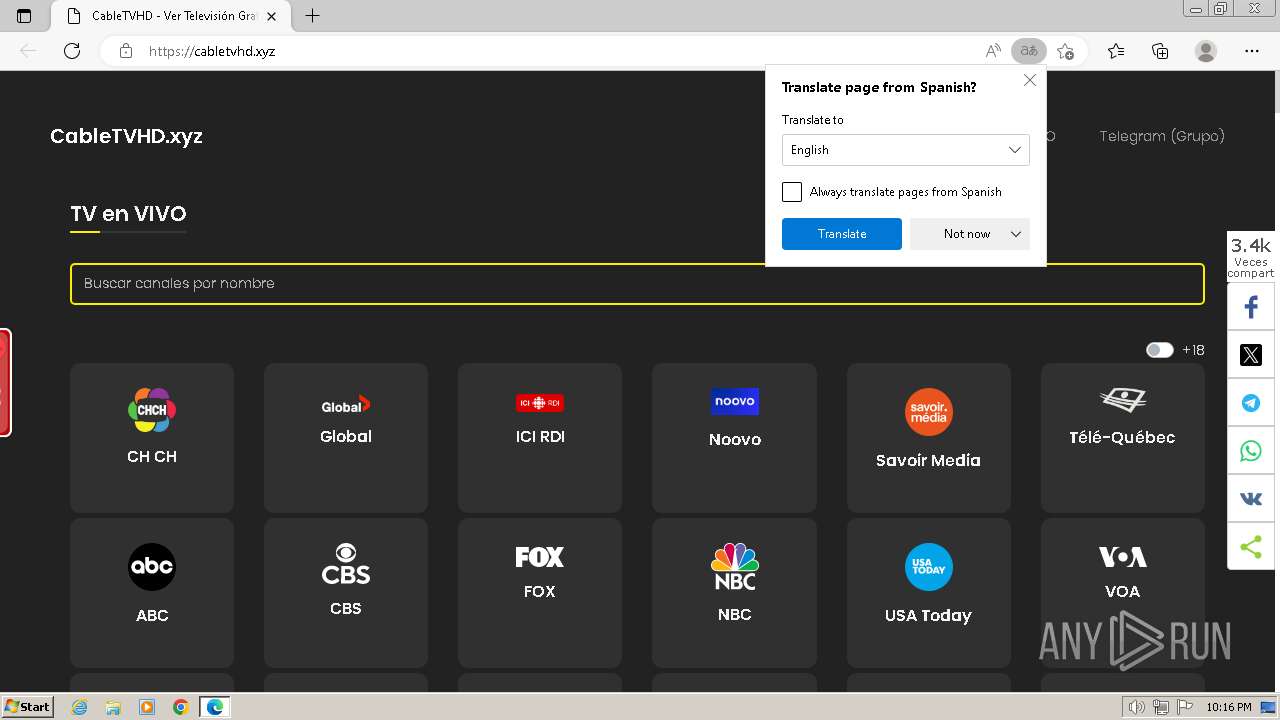View site information padlock icon

point(125,51)
